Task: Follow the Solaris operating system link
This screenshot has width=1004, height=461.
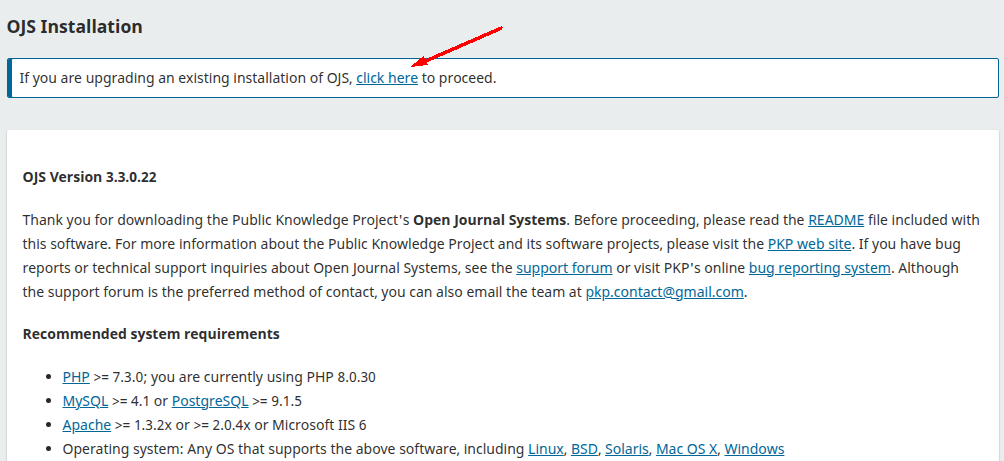Action: (x=627, y=449)
